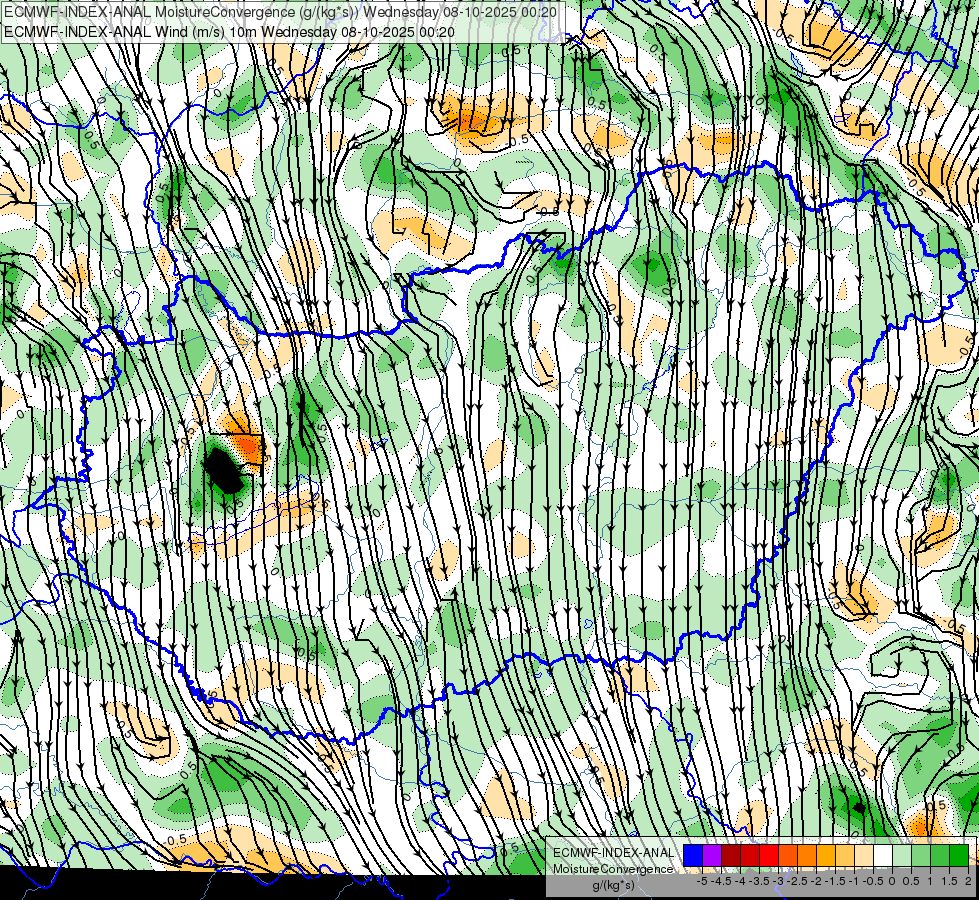
Task: Click the '-5' legend scale value
Action: pos(702,881)
